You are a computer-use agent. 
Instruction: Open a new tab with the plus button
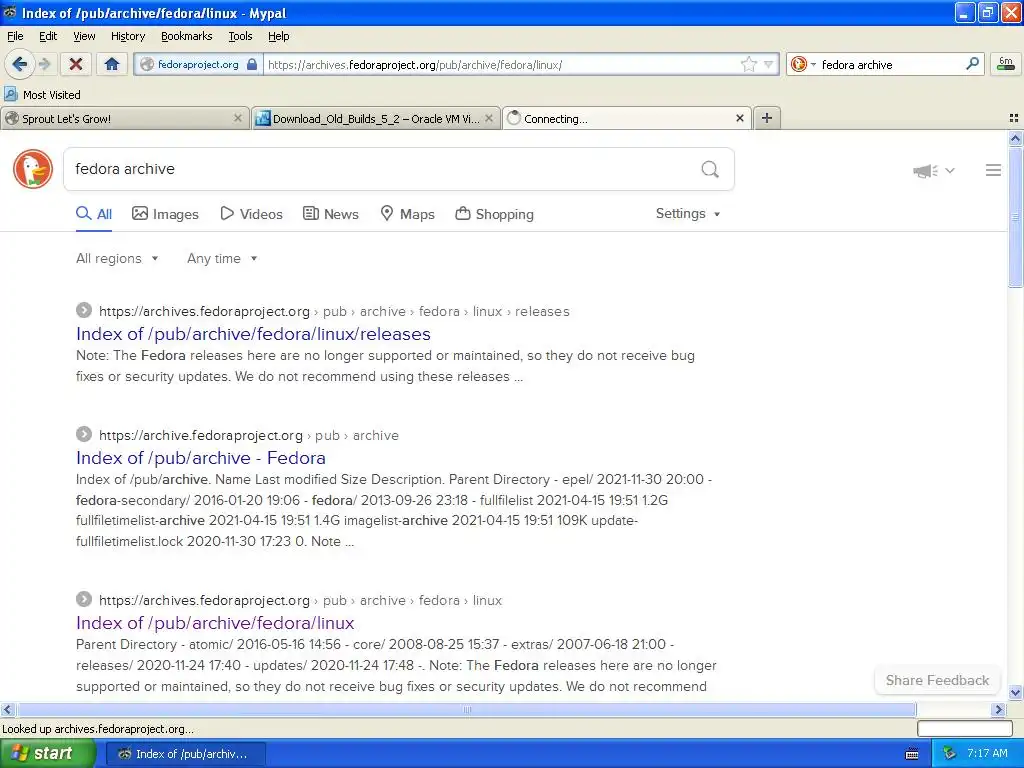tap(767, 118)
